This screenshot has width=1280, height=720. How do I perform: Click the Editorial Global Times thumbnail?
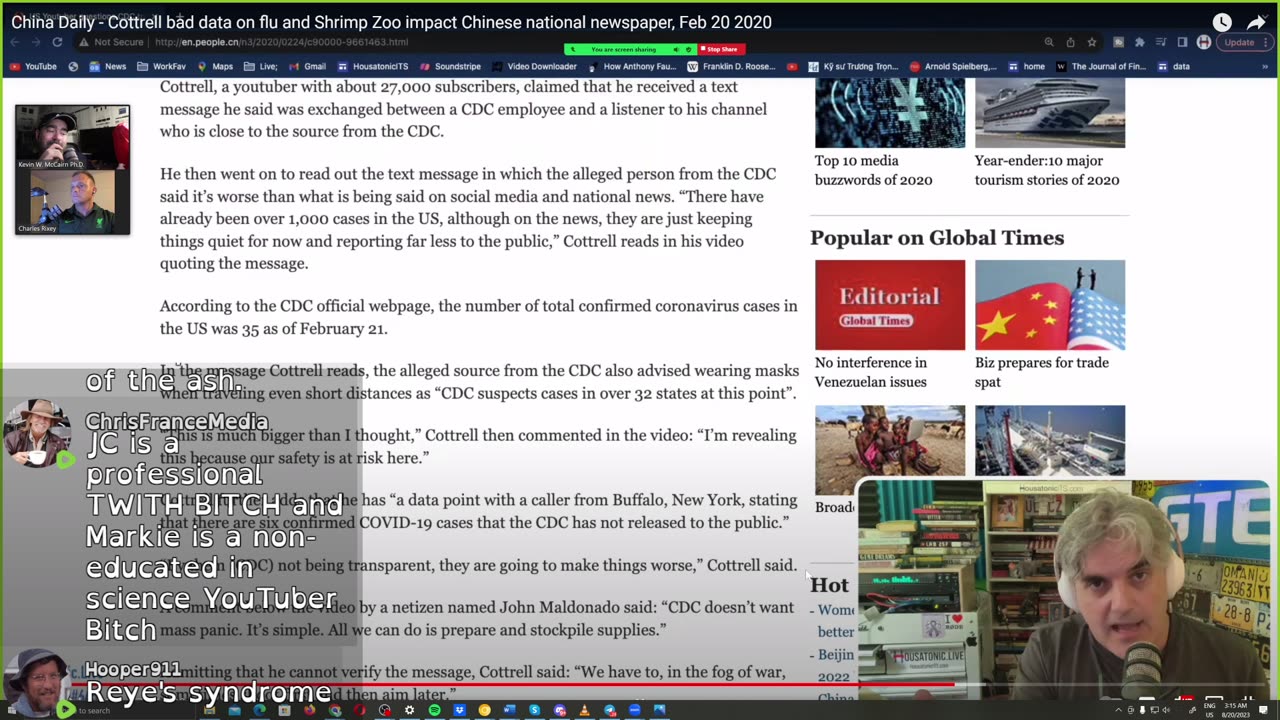890,305
